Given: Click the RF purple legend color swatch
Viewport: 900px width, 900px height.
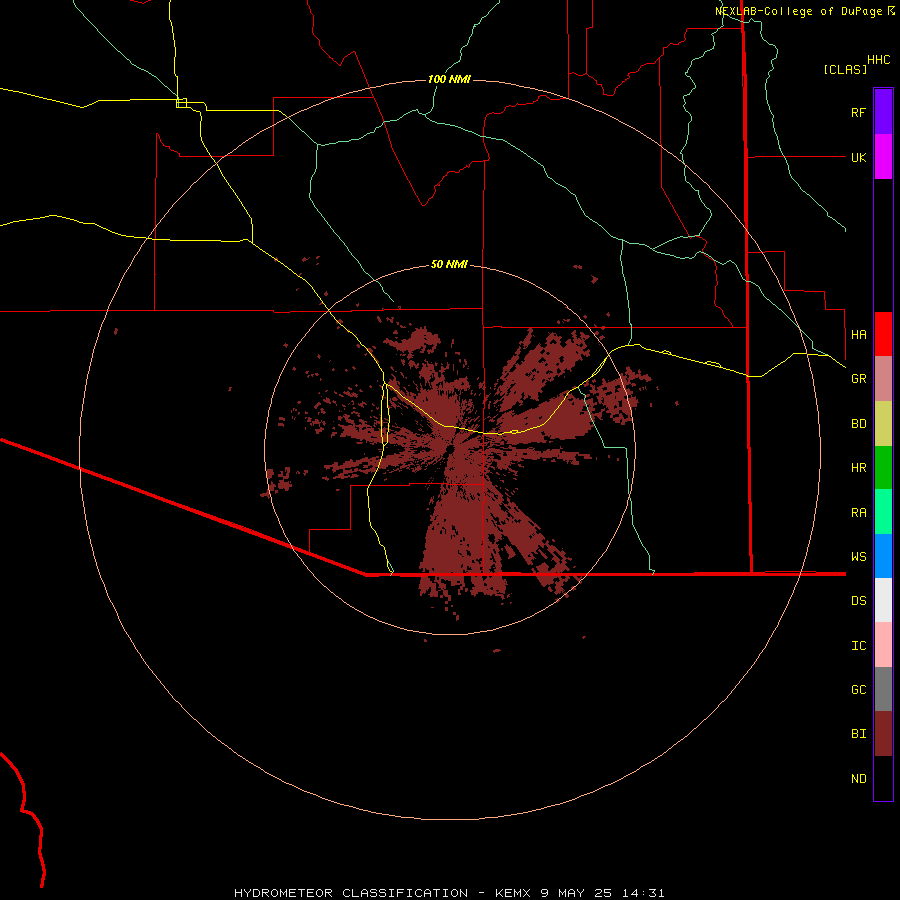Looking at the screenshot, I should tap(883, 112).
